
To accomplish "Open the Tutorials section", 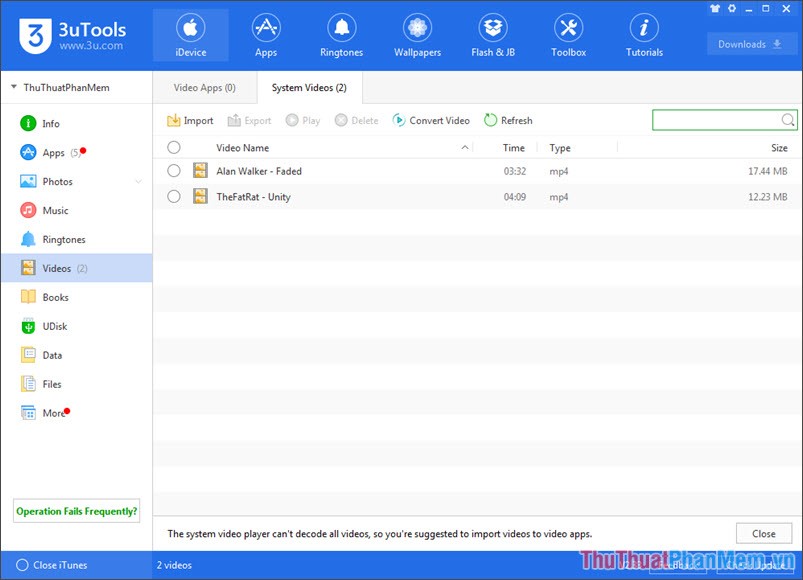I will (x=644, y=36).
